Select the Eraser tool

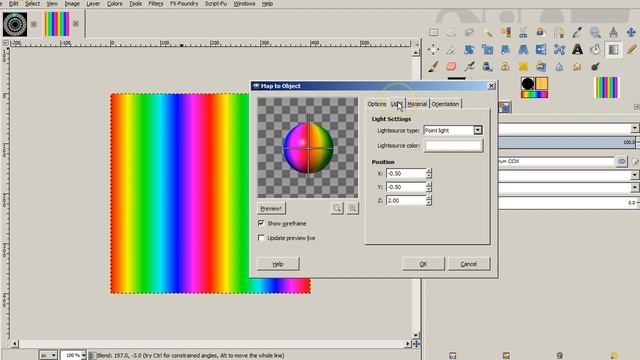[451, 67]
